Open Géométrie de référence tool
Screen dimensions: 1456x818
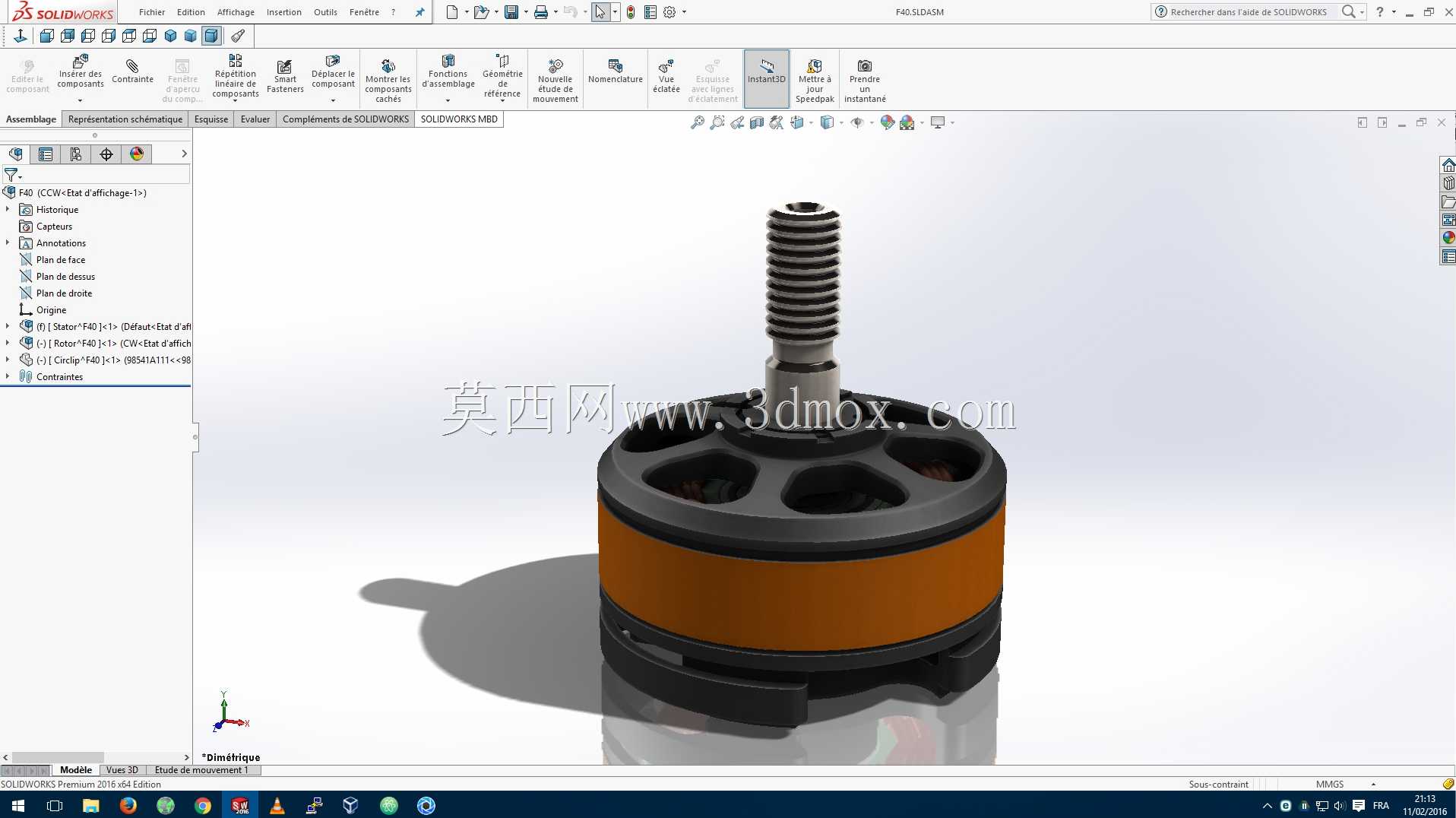(x=502, y=76)
